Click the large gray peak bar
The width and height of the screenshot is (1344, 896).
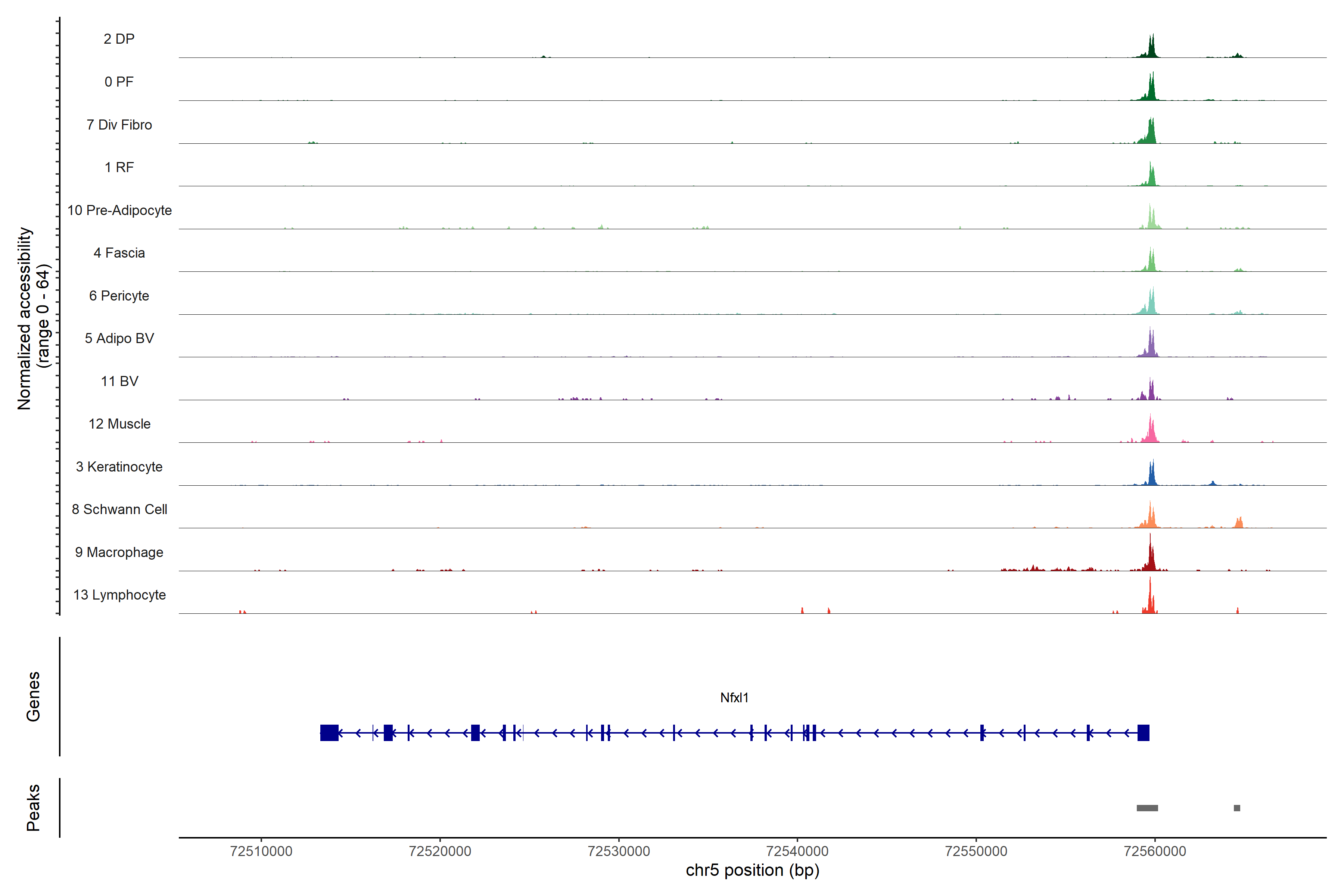tap(1147, 808)
